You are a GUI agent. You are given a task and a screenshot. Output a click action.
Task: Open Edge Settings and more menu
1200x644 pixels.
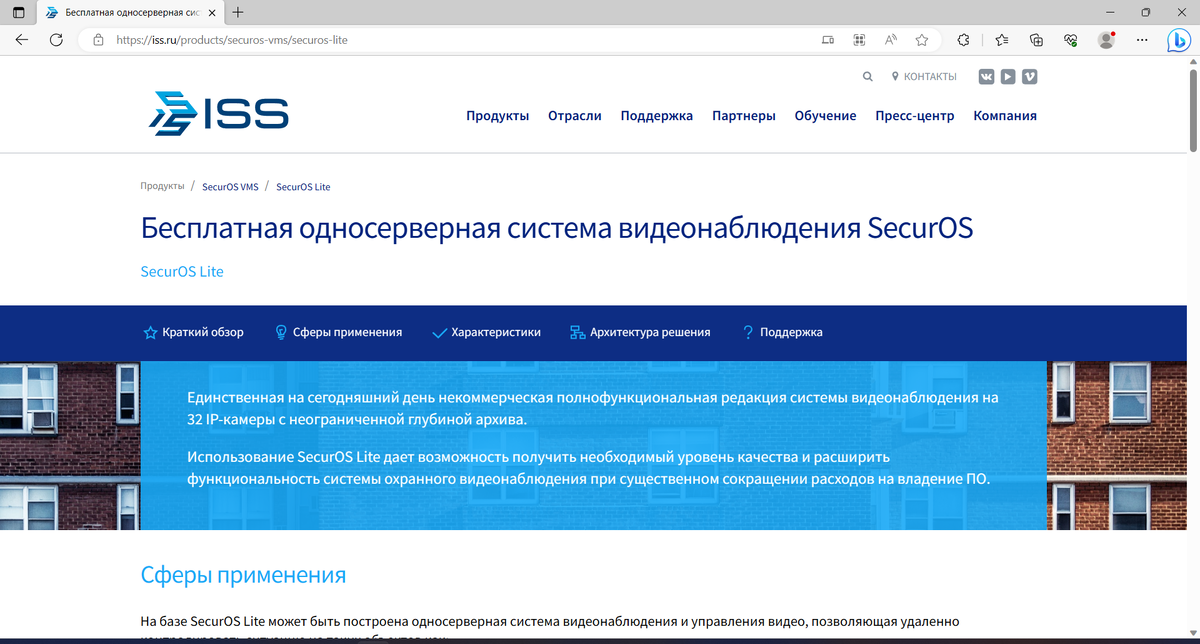coord(1143,40)
